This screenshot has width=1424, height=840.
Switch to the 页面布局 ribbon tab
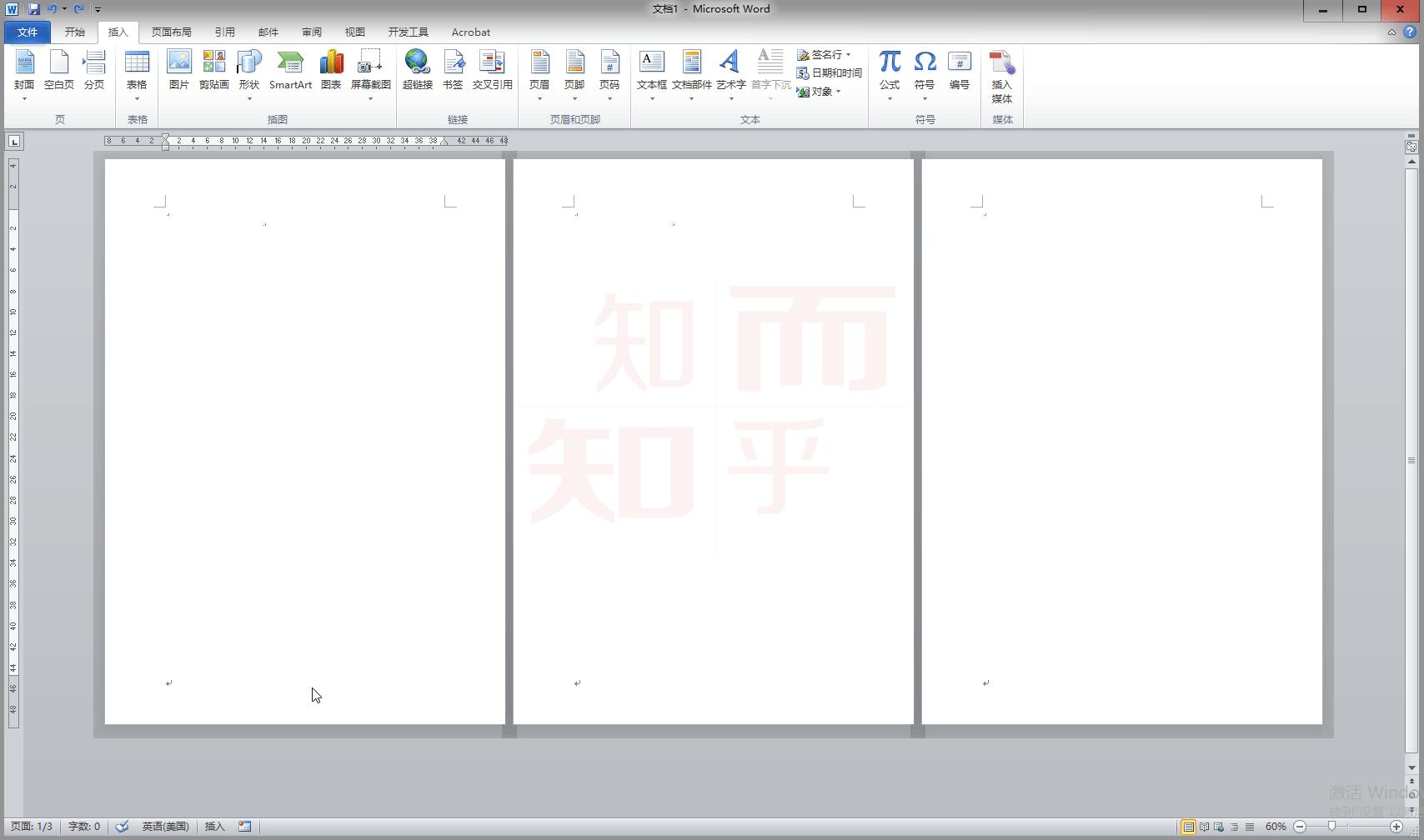coord(171,32)
